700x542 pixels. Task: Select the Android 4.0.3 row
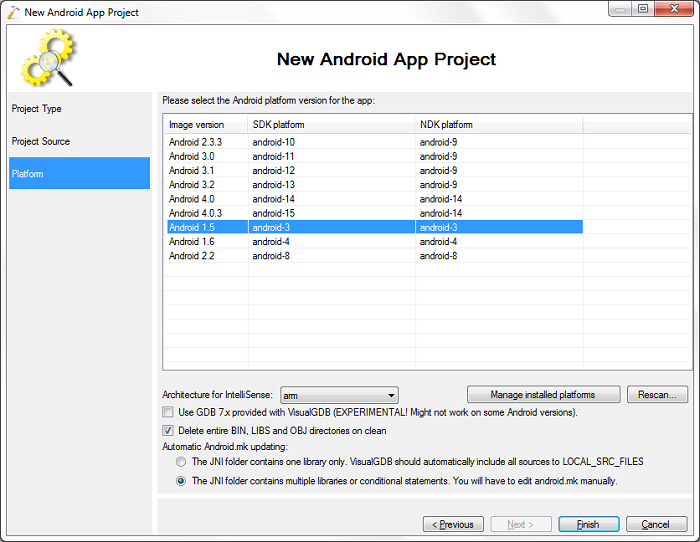click(x=375, y=213)
